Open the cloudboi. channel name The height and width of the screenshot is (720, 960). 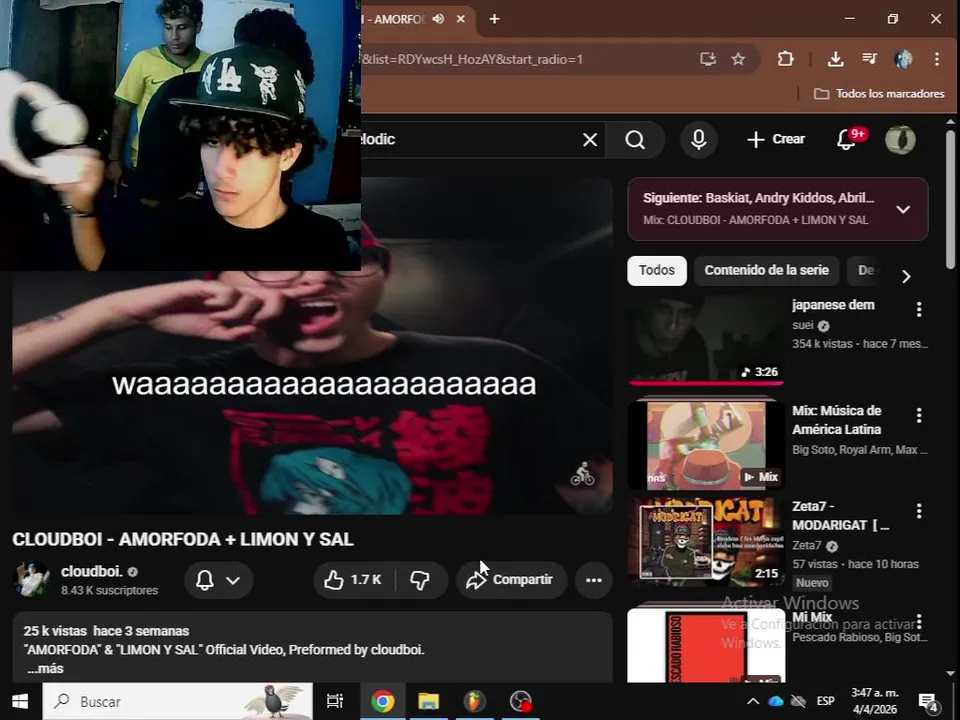point(92,571)
